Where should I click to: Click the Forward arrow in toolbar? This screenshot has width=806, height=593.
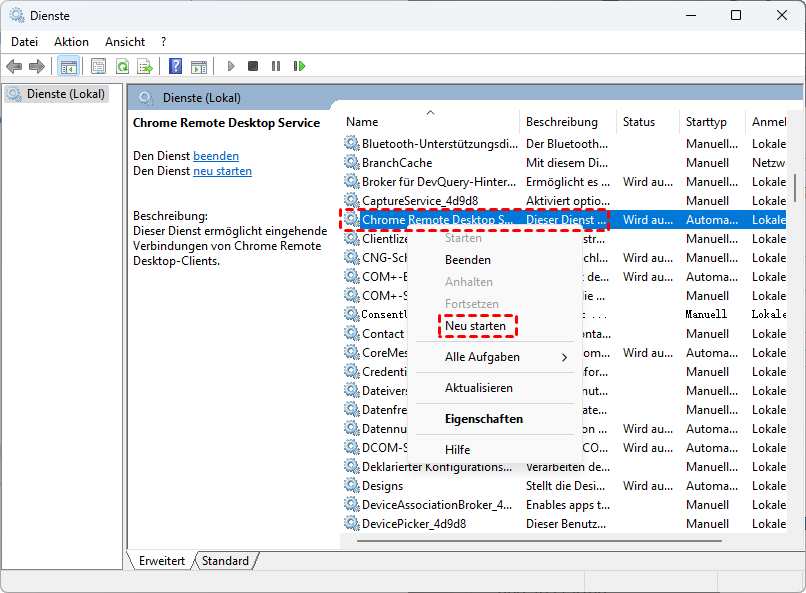37,66
